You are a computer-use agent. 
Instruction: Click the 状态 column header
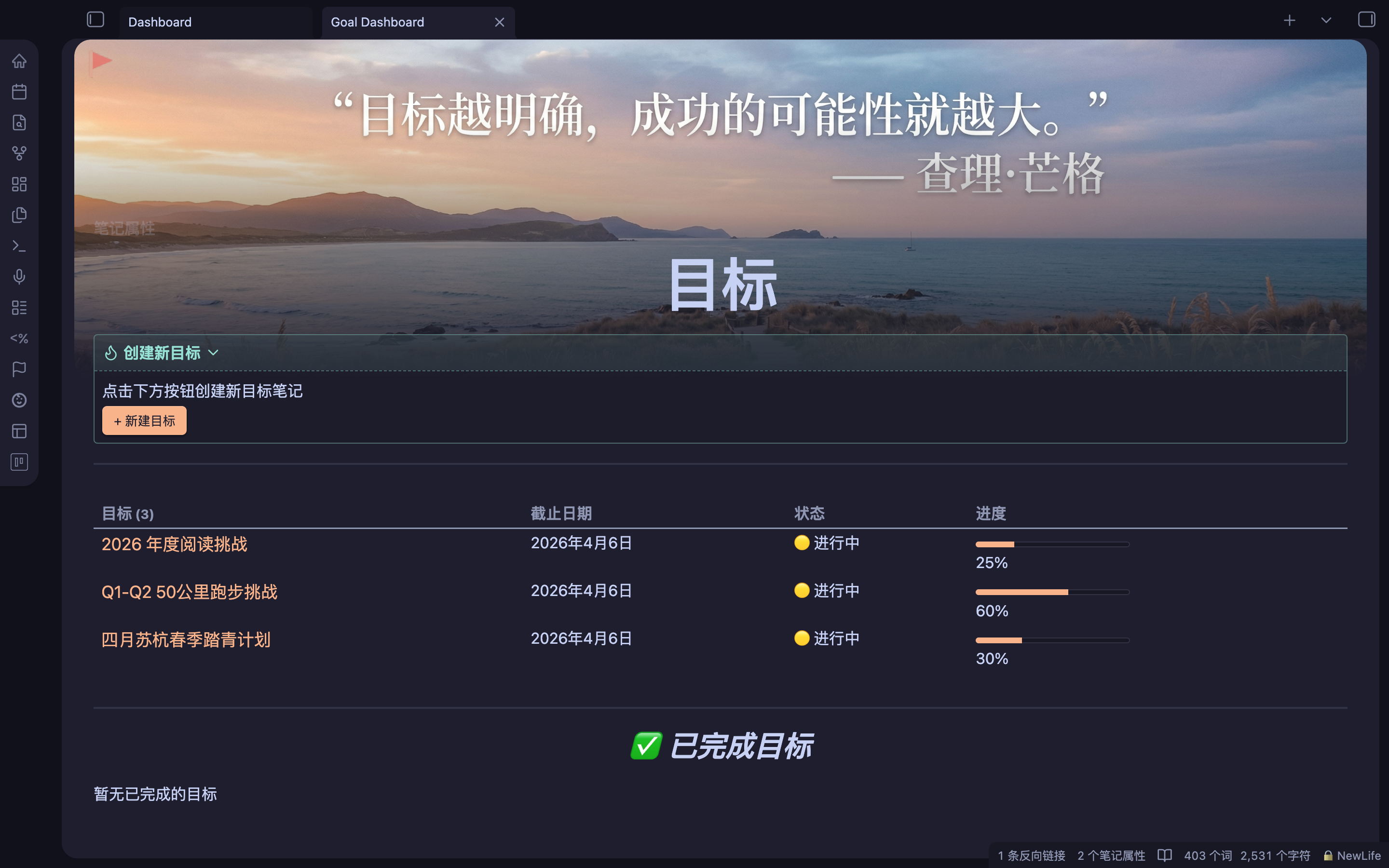coord(809,513)
